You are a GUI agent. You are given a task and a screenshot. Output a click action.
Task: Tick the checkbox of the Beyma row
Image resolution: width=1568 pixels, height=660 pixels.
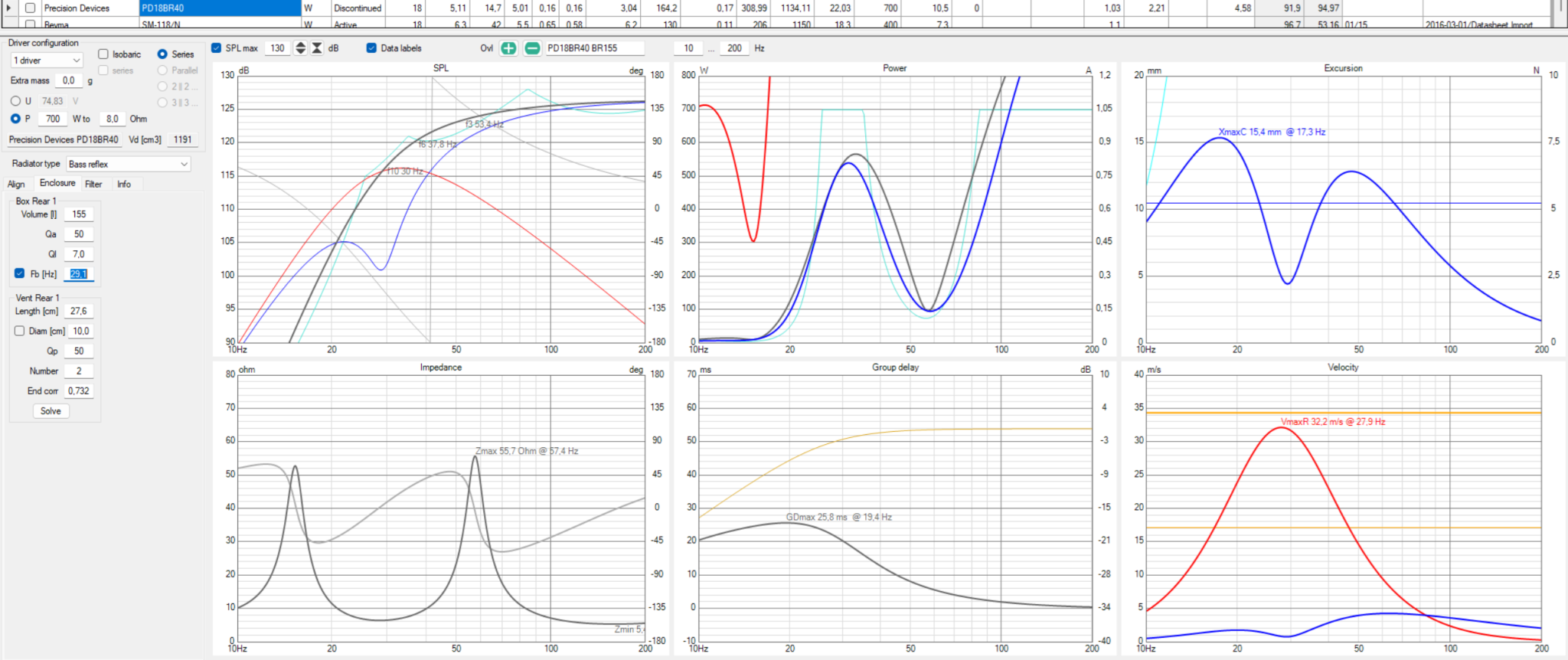pos(30,25)
